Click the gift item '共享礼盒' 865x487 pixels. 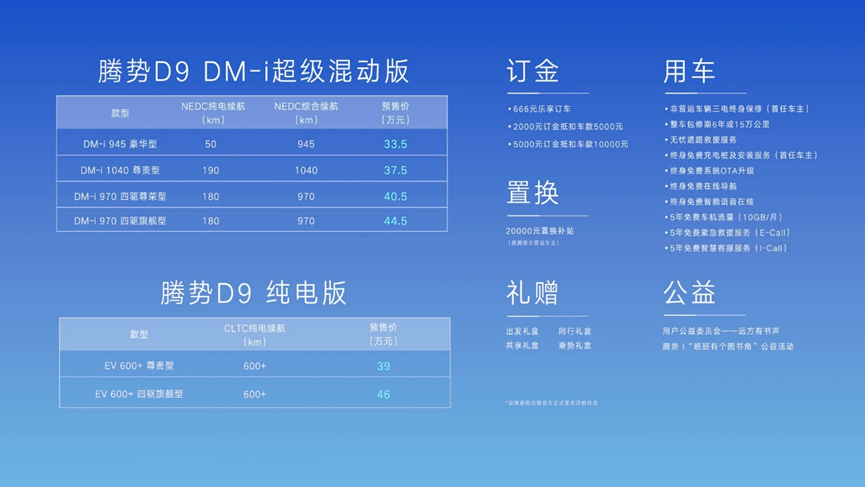(522, 345)
